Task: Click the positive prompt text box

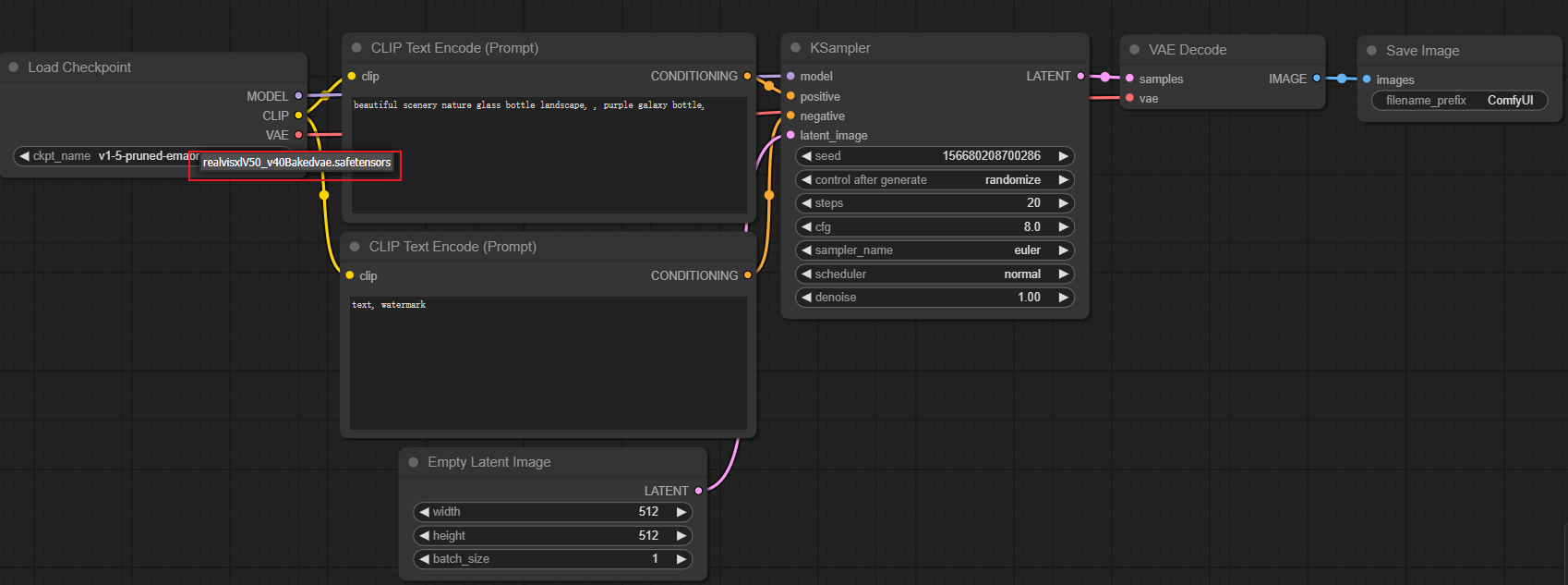Action: coord(549,155)
